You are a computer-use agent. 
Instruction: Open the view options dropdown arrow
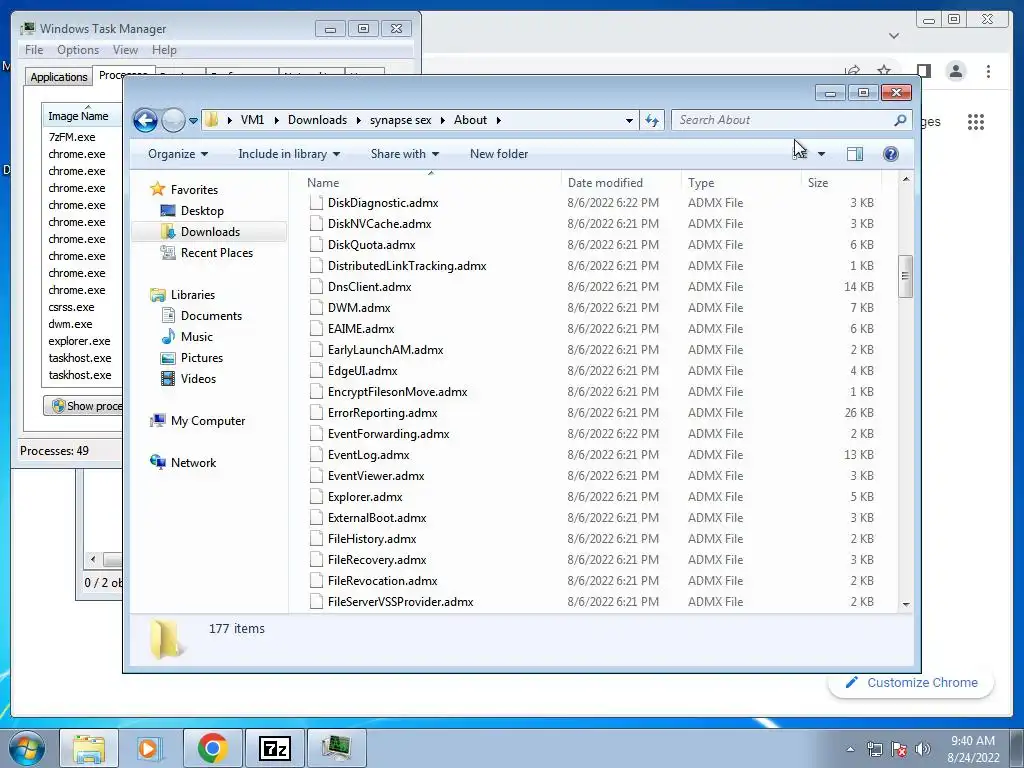pos(822,154)
